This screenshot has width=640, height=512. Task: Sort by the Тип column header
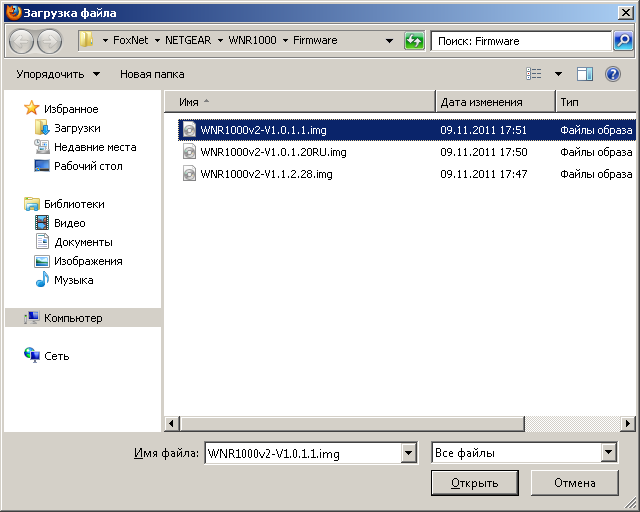point(596,102)
